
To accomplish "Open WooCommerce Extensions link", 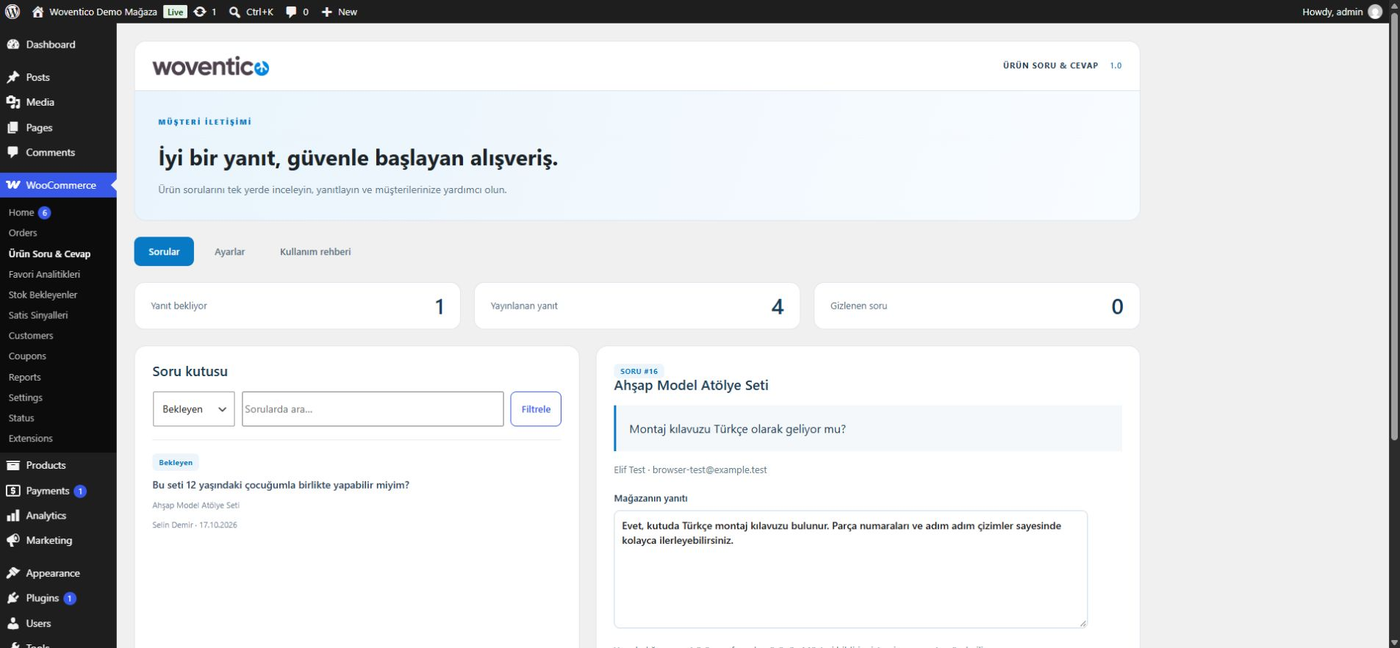I will point(31,438).
